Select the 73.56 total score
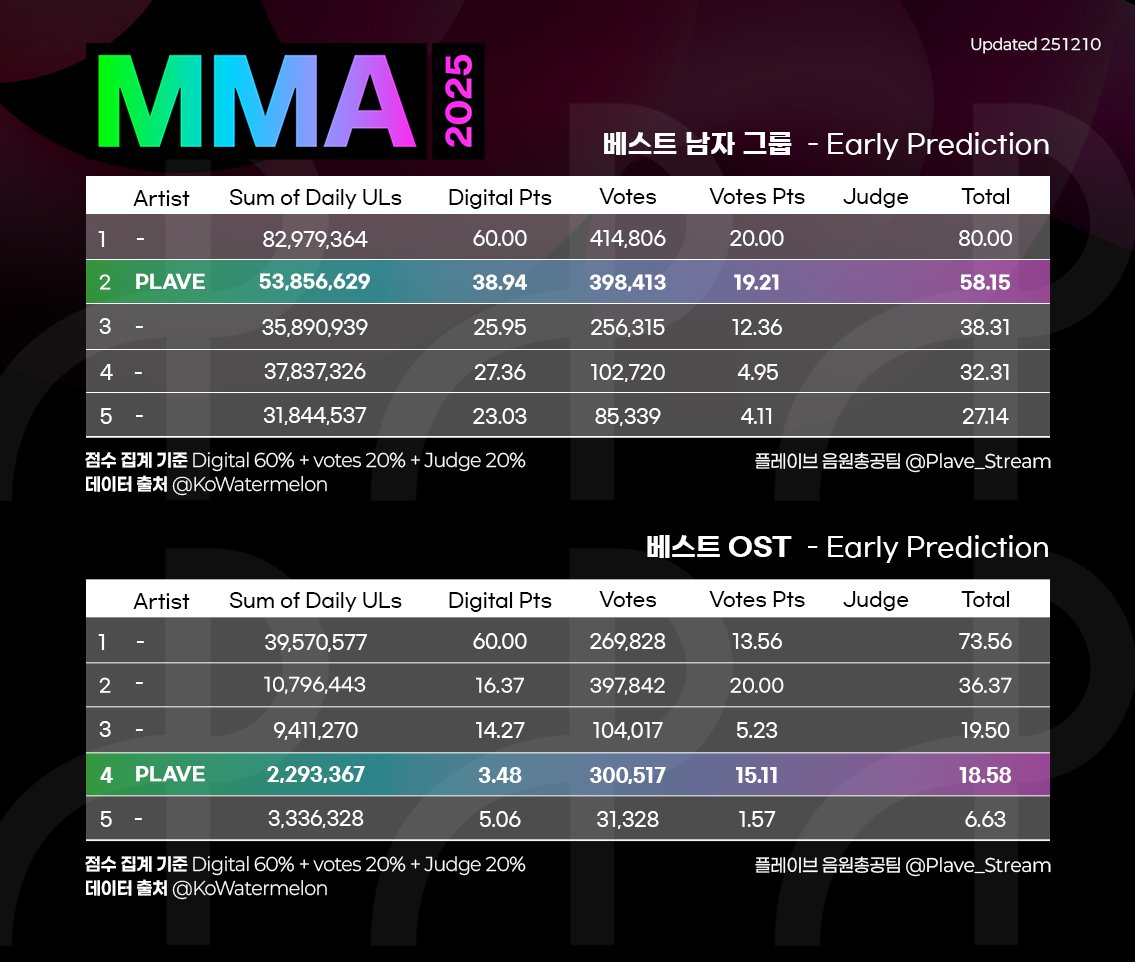 [985, 641]
